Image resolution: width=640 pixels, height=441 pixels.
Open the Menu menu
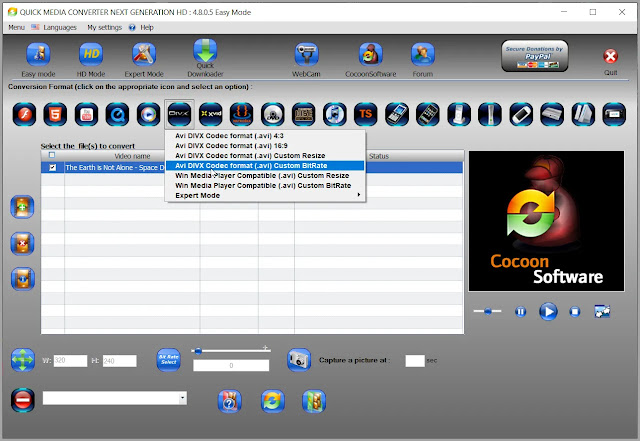[16, 27]
